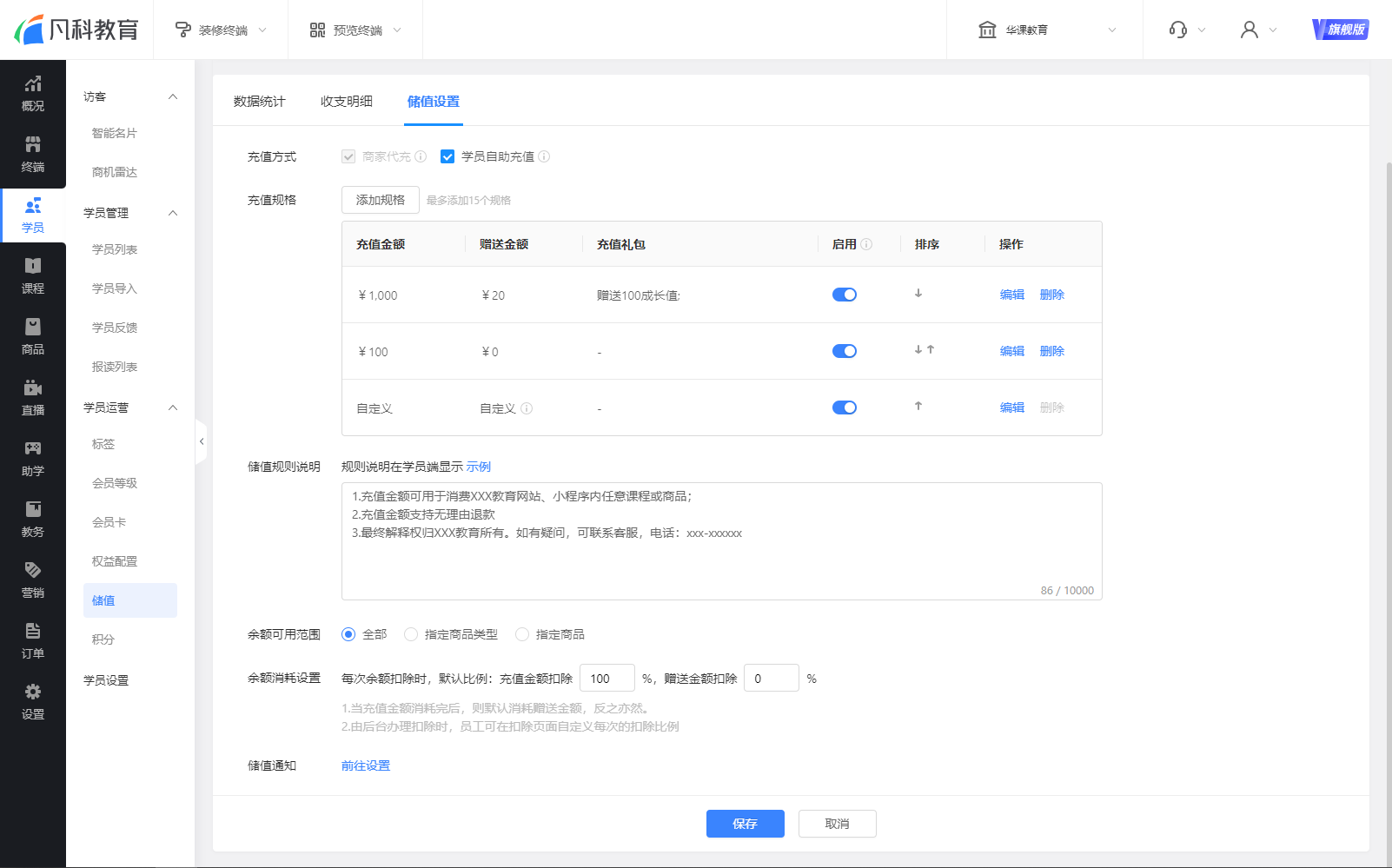Edit the 自定义 recharge spec row
The width and height of the screenshot is (1392, 868).
click(1012, 407)
